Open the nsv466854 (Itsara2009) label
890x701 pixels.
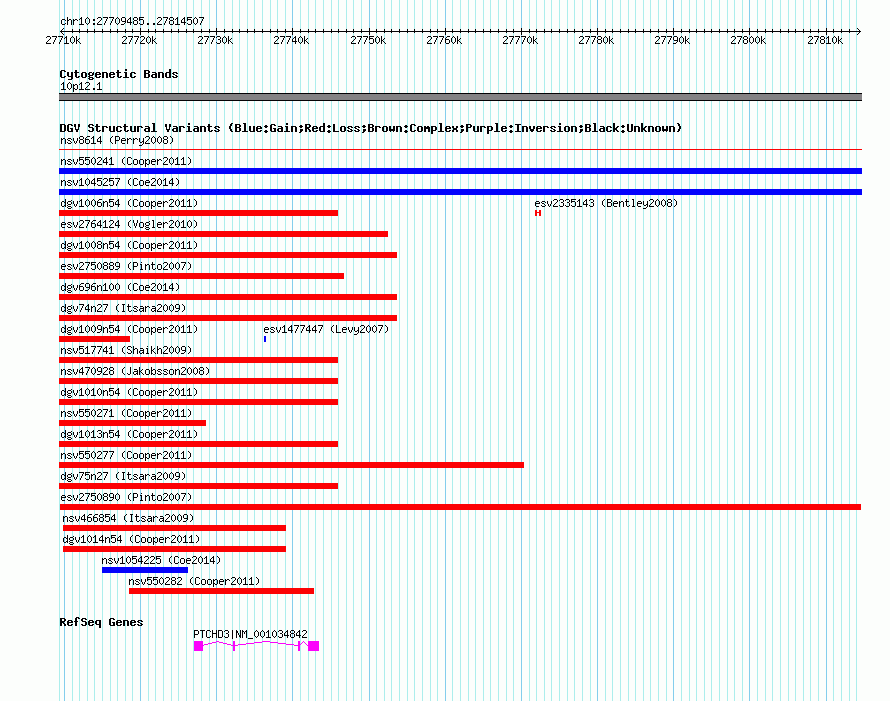pos(128,518)
